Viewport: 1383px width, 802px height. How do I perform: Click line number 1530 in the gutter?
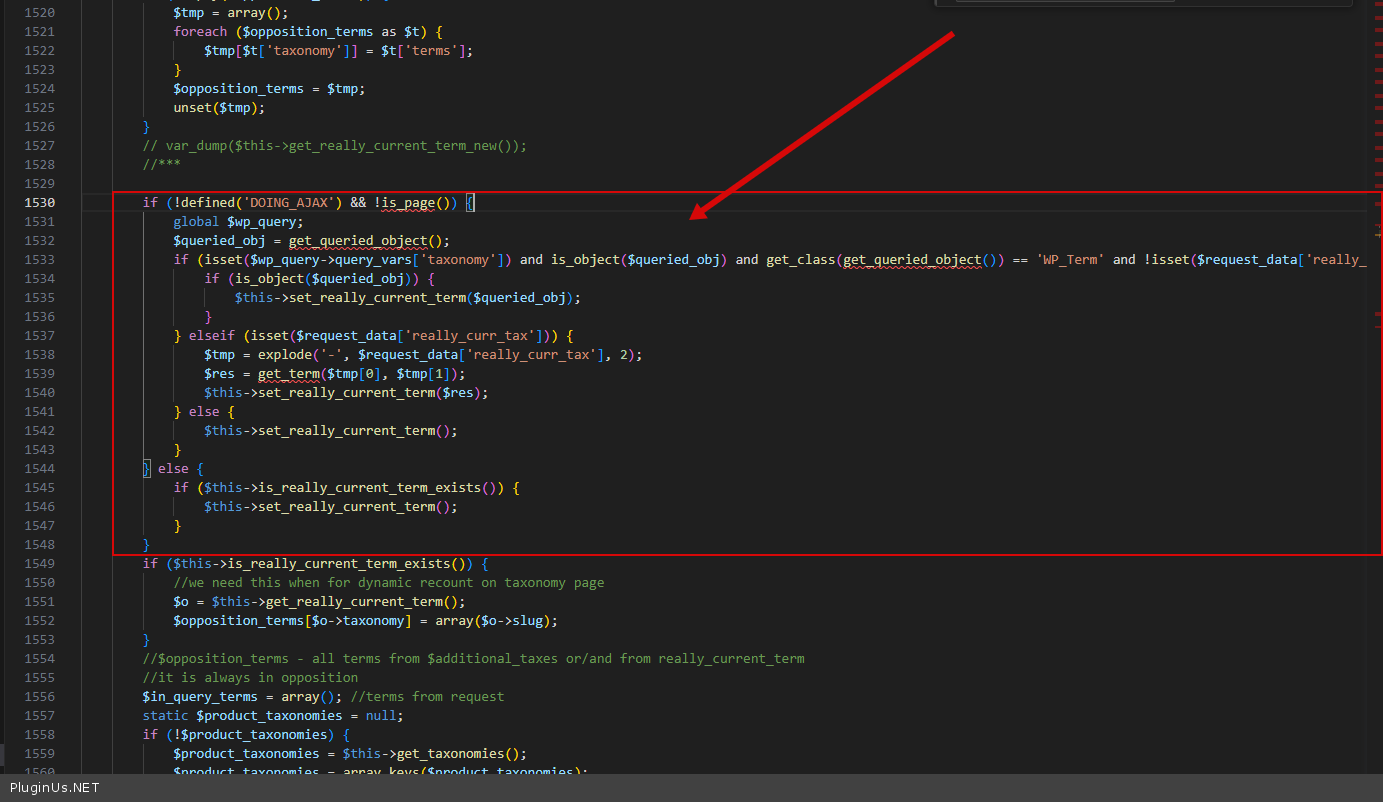coord(38,203)
